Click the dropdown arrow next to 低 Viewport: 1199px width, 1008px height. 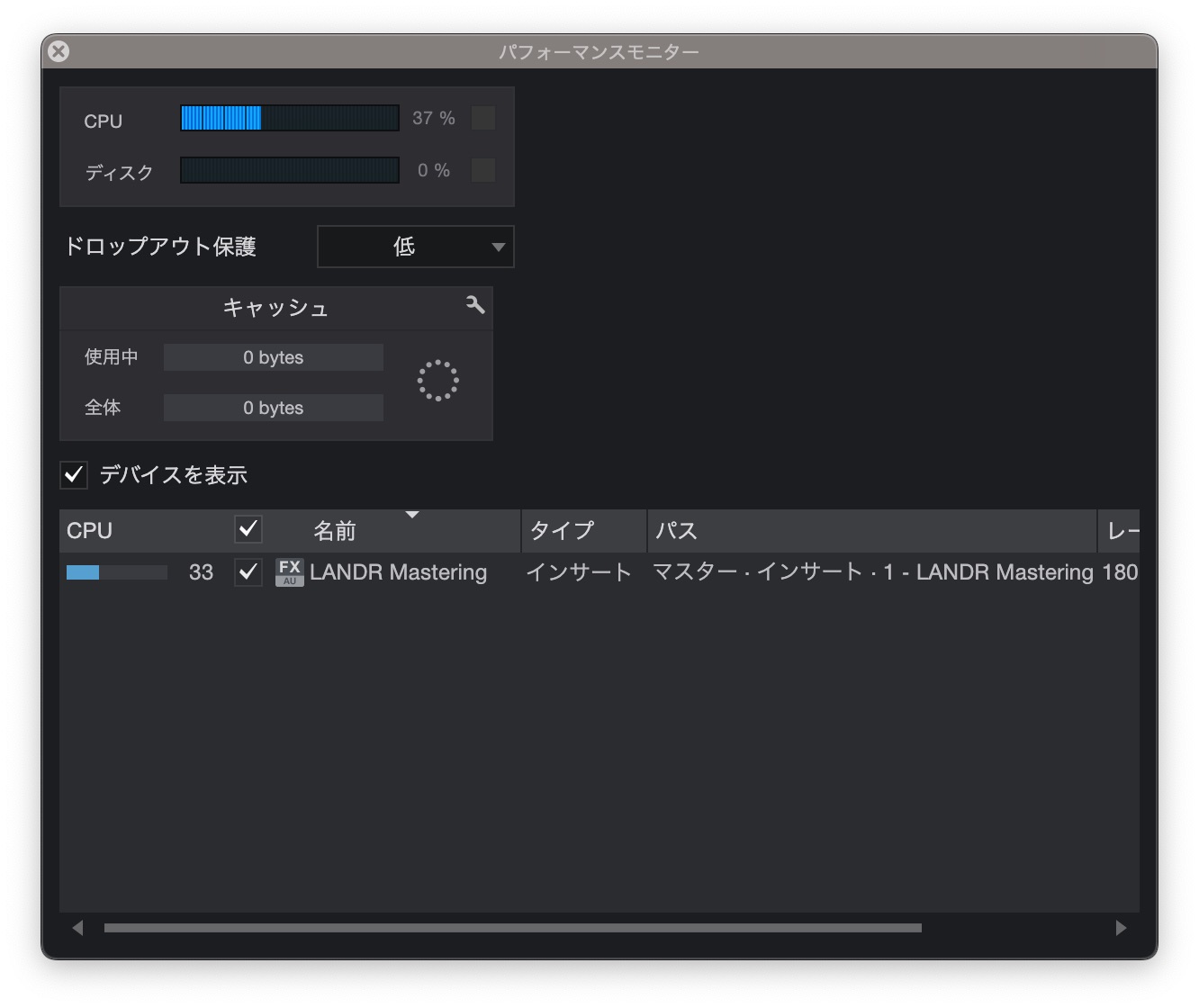(498, 247)
